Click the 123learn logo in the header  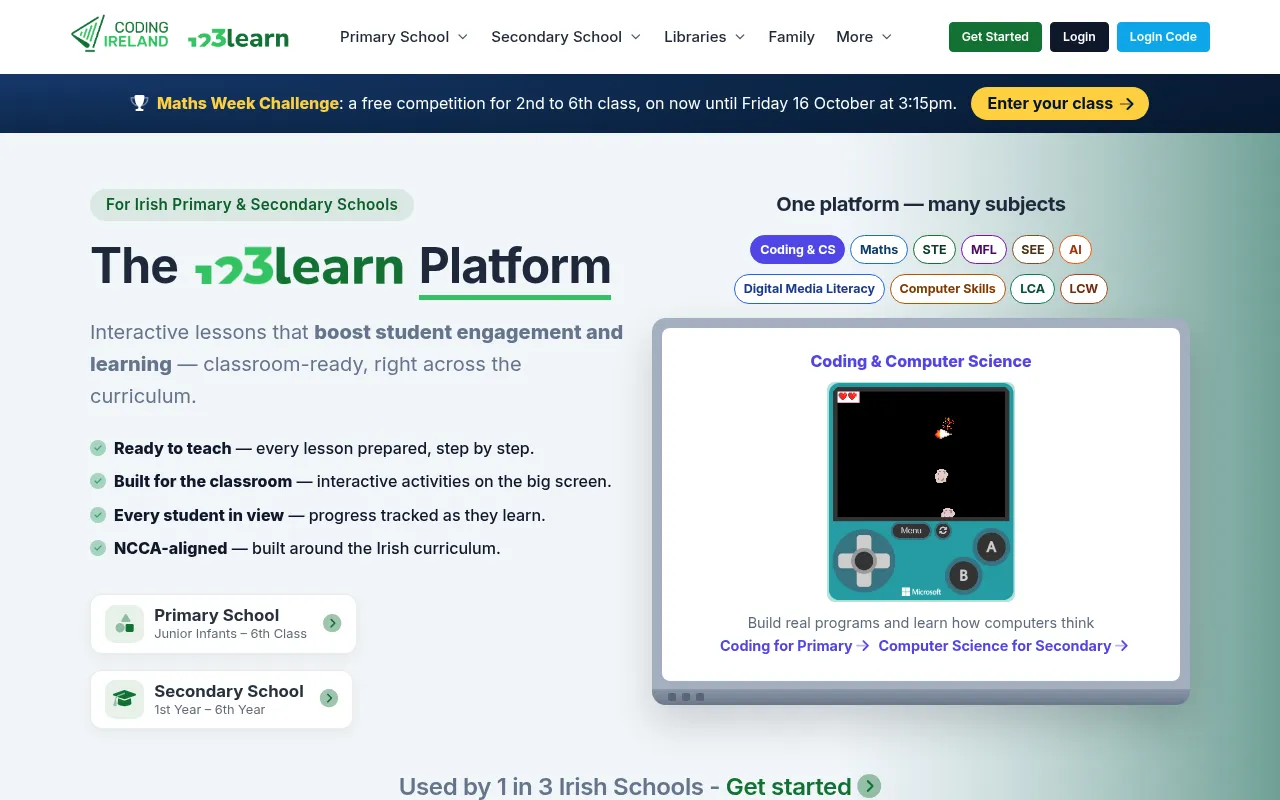click(238, 38)
